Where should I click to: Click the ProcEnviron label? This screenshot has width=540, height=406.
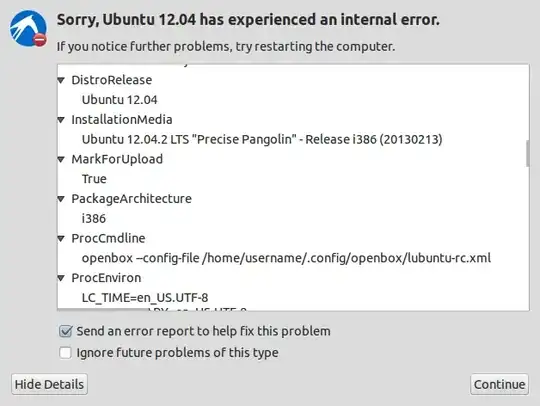coord(106,278)
